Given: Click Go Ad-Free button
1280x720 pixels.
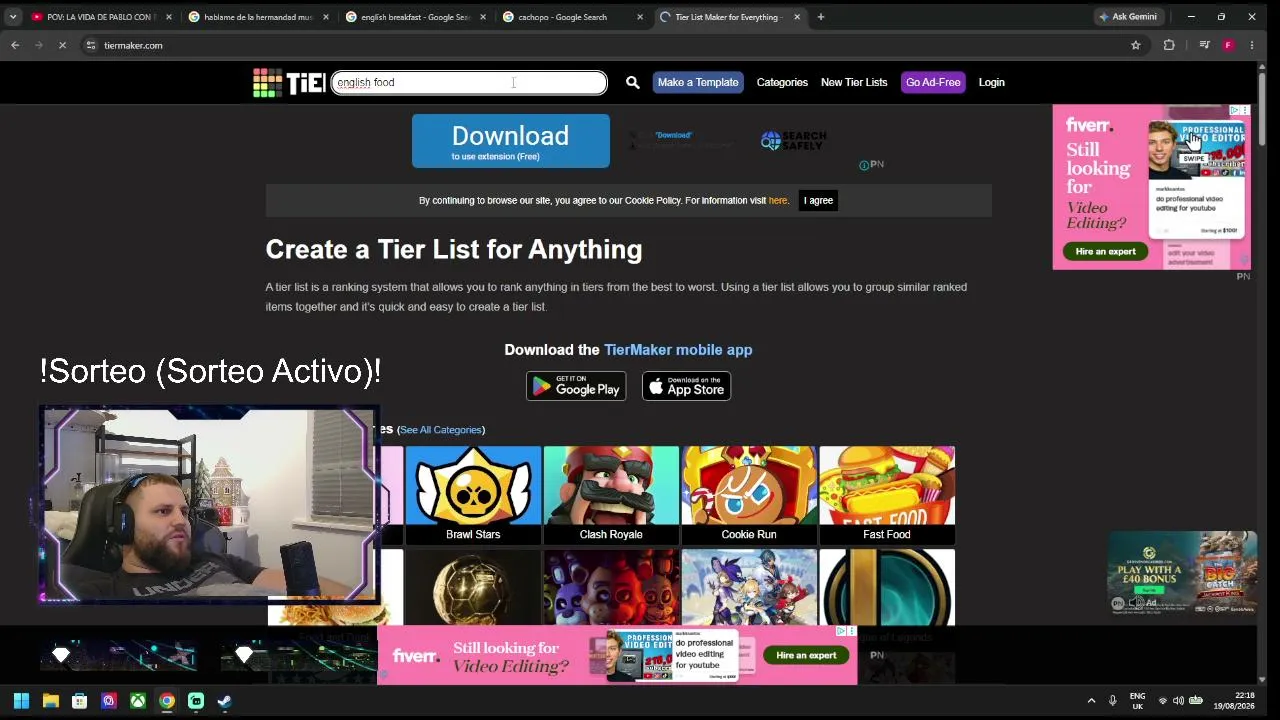Looking at the screenshot, I should tap(933, 83).
